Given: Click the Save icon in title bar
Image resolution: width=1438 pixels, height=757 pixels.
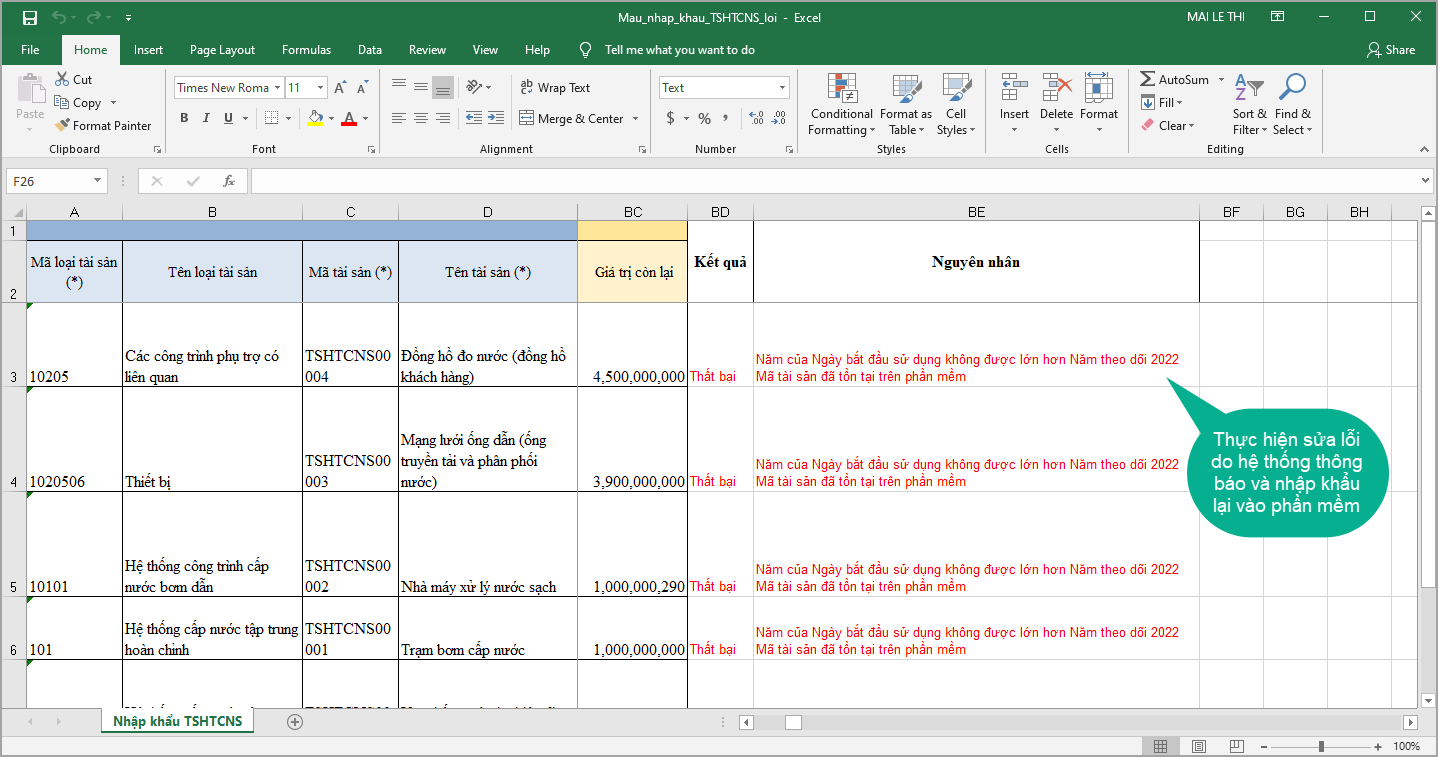Looking at the screenshot, I should (30, 18).
